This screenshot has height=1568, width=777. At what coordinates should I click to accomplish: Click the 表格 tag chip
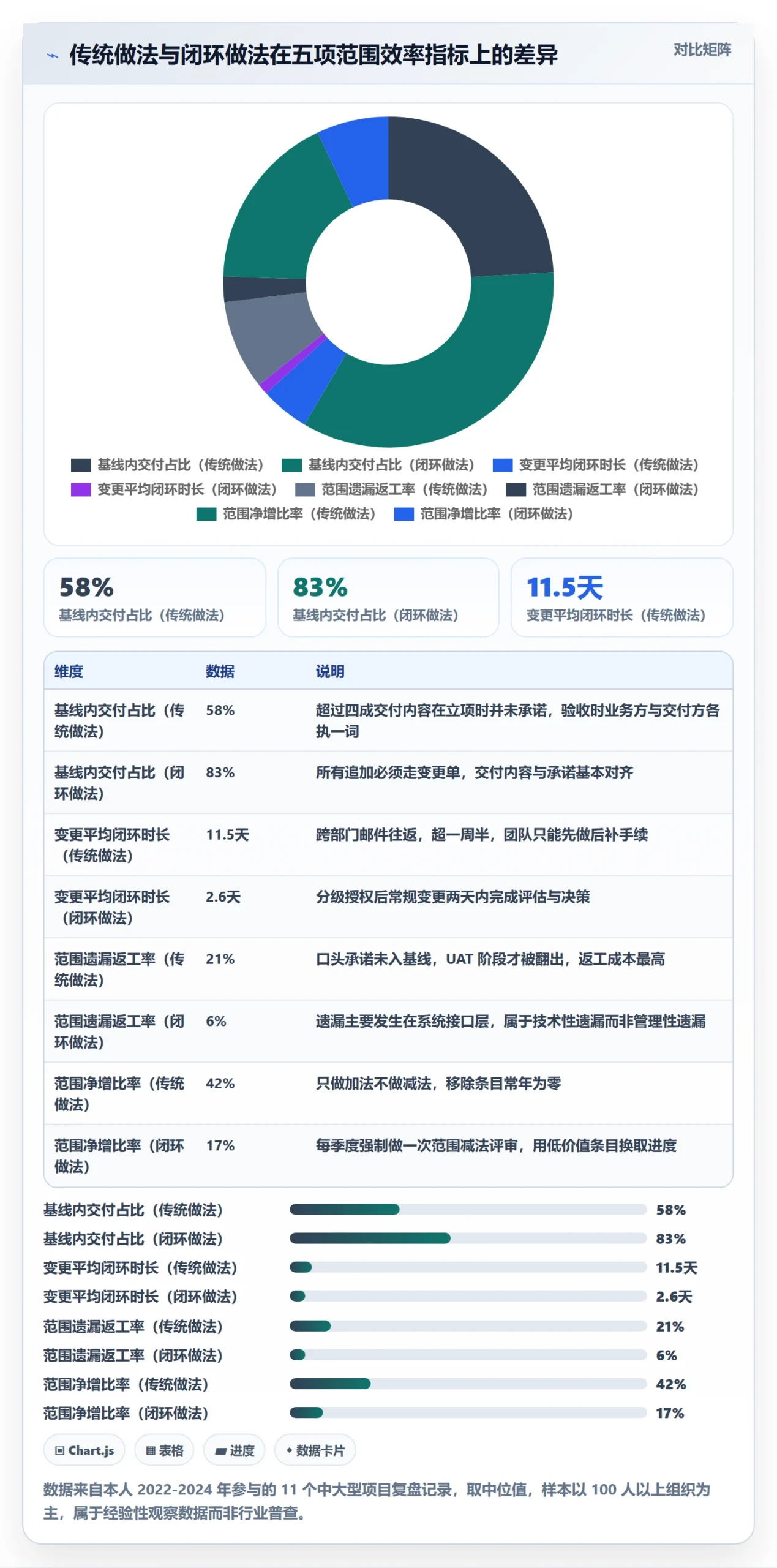point(164,1450)
